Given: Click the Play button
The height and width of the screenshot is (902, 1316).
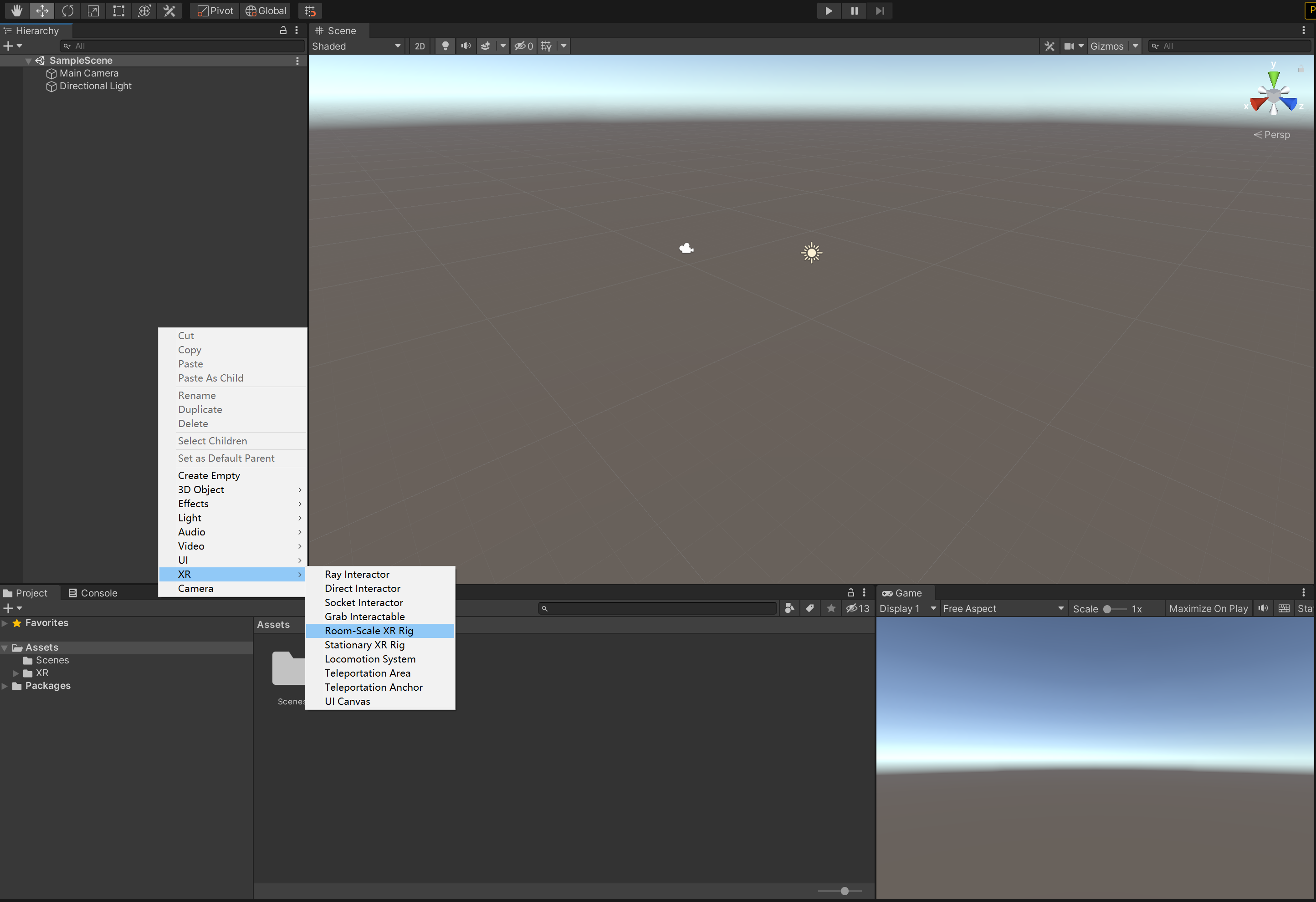Looking at the screenshot, I should click(x=829, y=11).
